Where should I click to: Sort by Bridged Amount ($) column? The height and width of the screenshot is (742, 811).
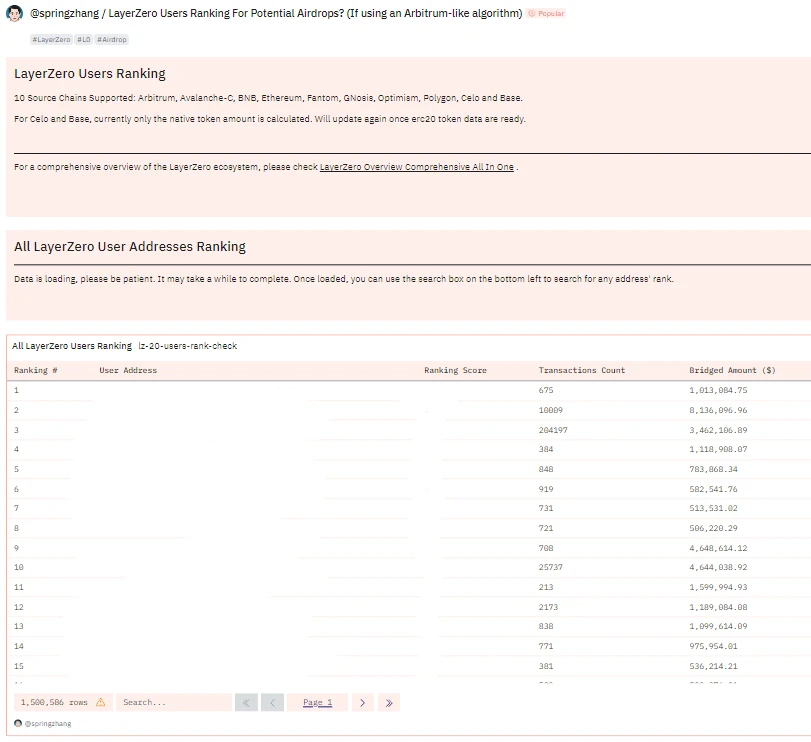732,370
